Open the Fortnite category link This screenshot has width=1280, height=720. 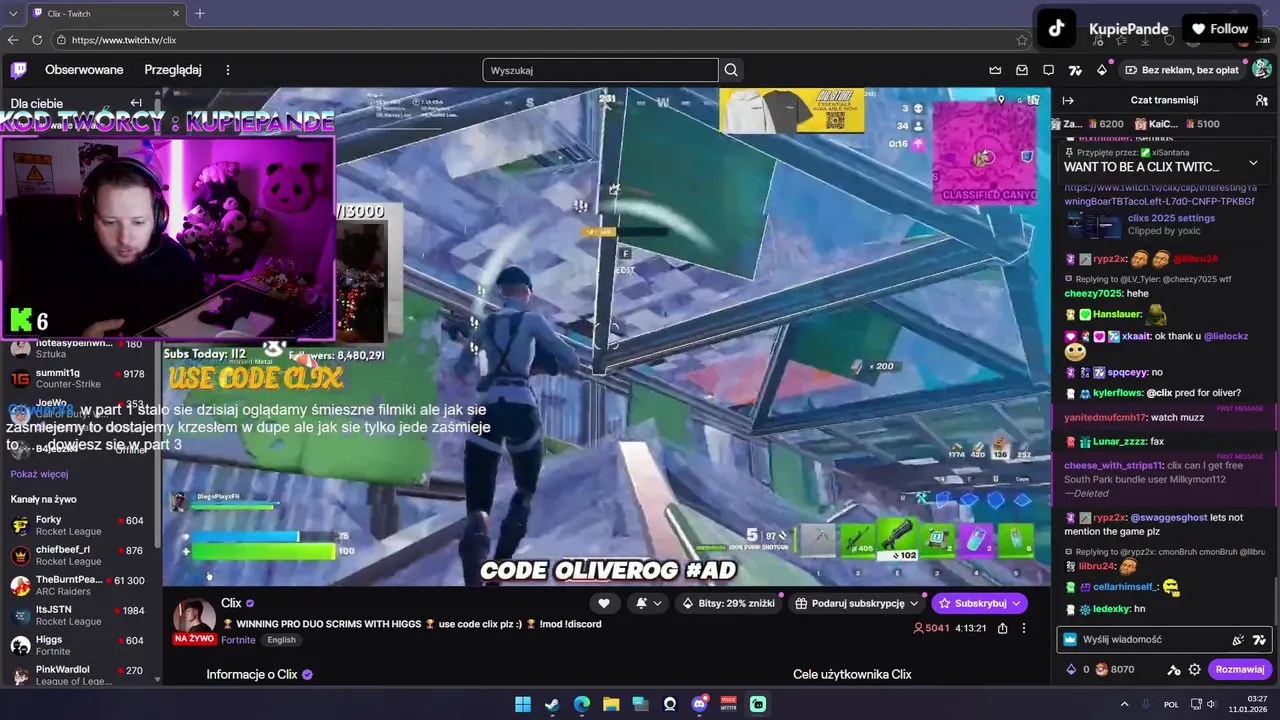click(238, 640)
